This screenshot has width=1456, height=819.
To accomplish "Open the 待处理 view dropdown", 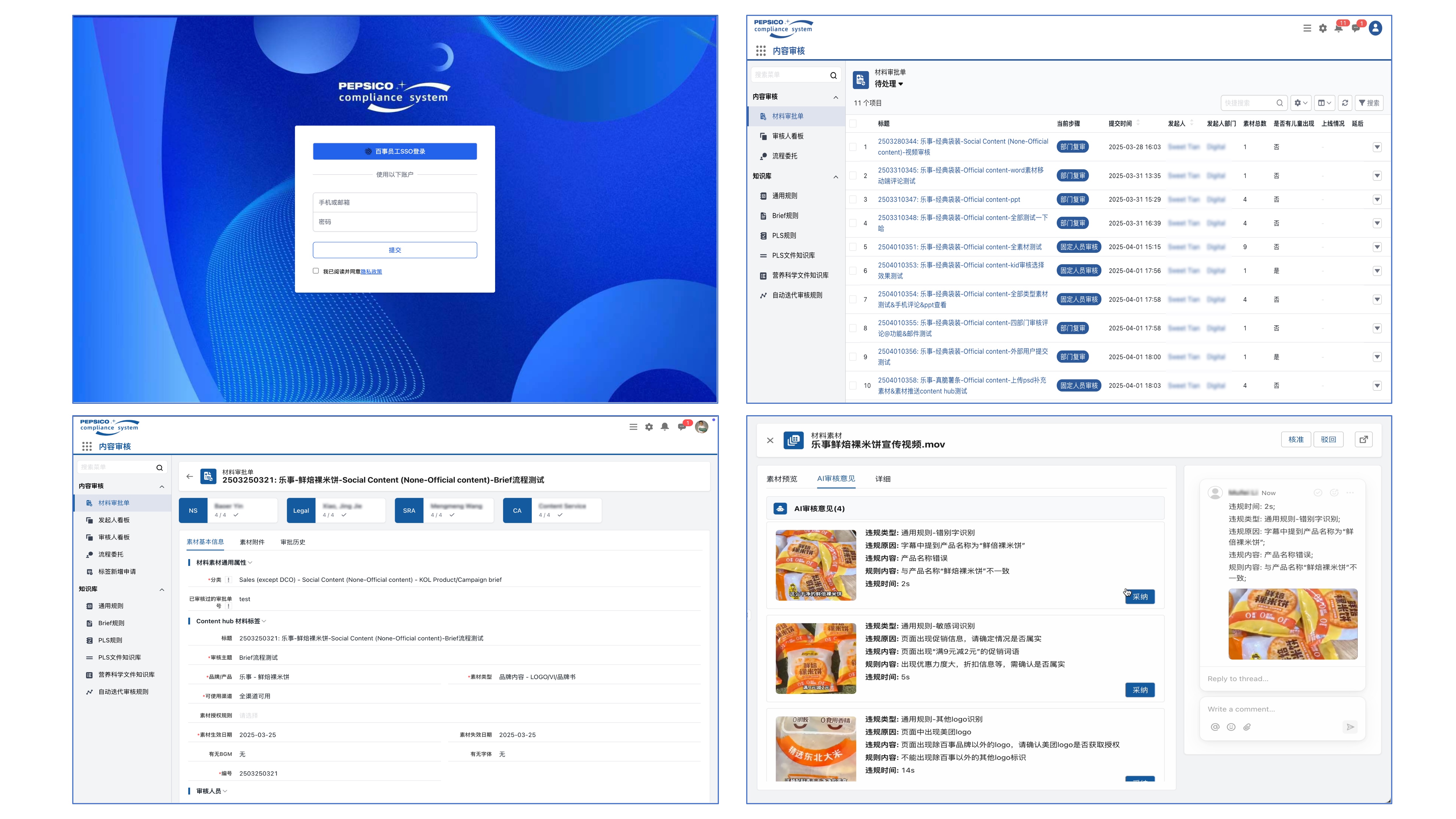I will click(889, 84).
